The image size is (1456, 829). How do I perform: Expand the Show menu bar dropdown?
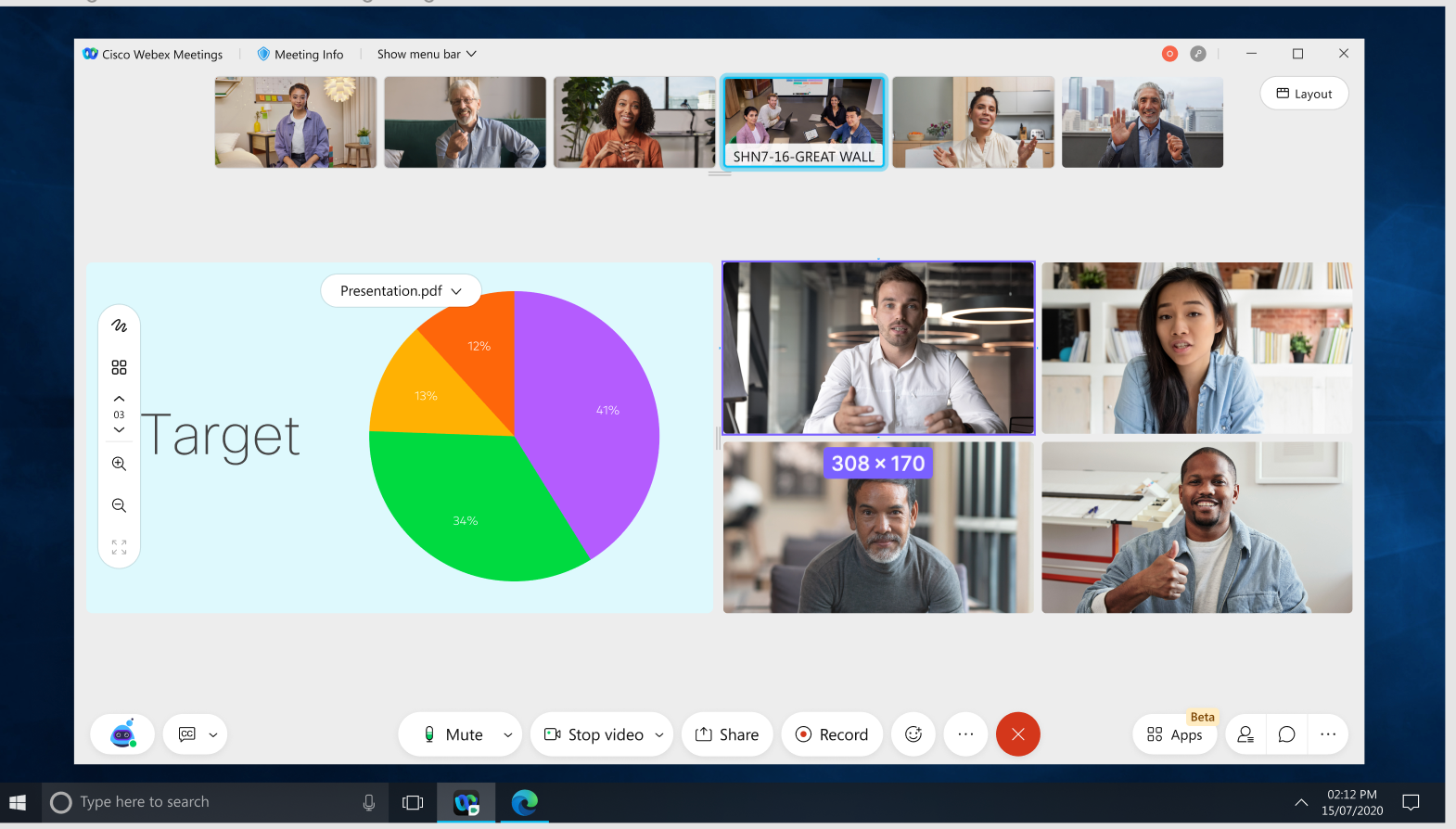(427, 54)
